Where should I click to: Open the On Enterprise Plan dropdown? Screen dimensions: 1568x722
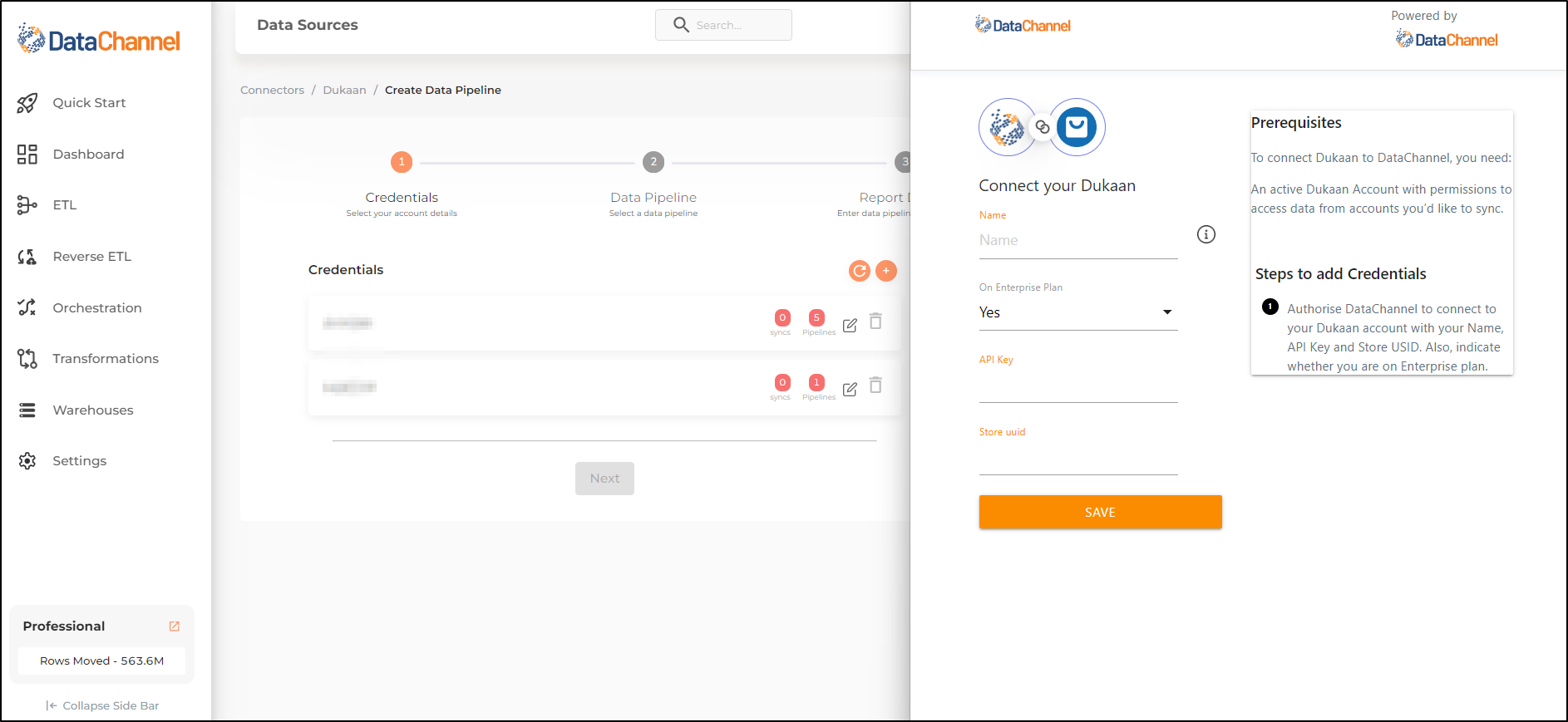(1078, 313)
